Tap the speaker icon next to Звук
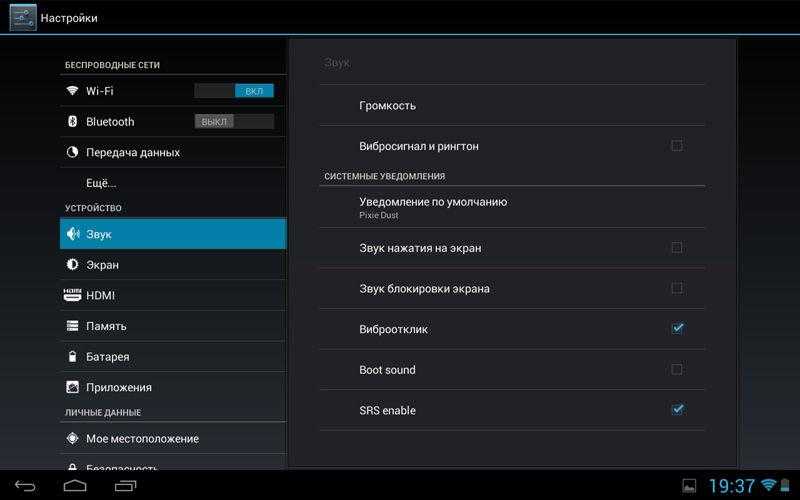Viewport: 800px width, 500px height. point(73,234)
